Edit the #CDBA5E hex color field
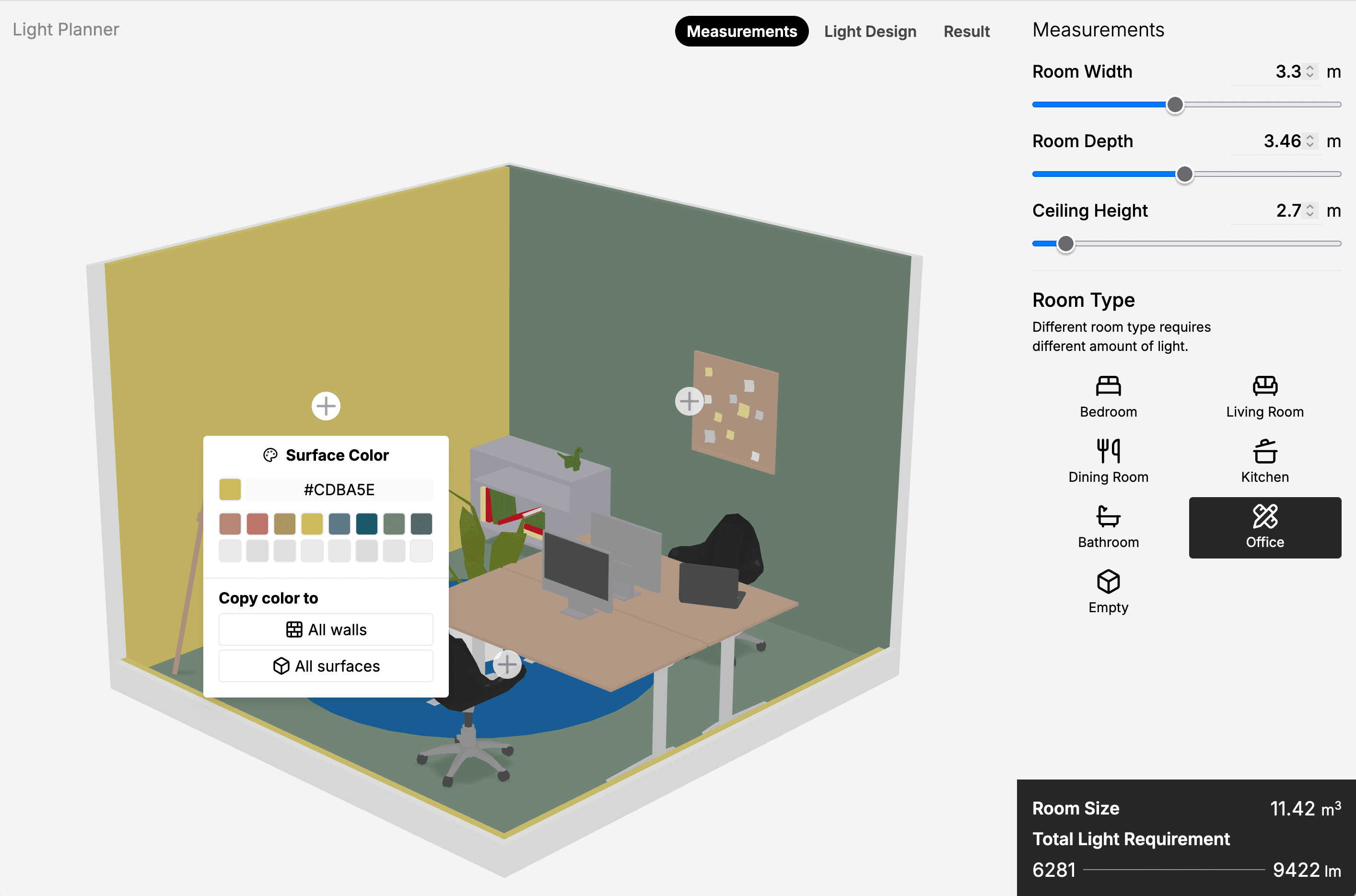The height and width of the screenshot is (896, 1356). click(339, 490)
